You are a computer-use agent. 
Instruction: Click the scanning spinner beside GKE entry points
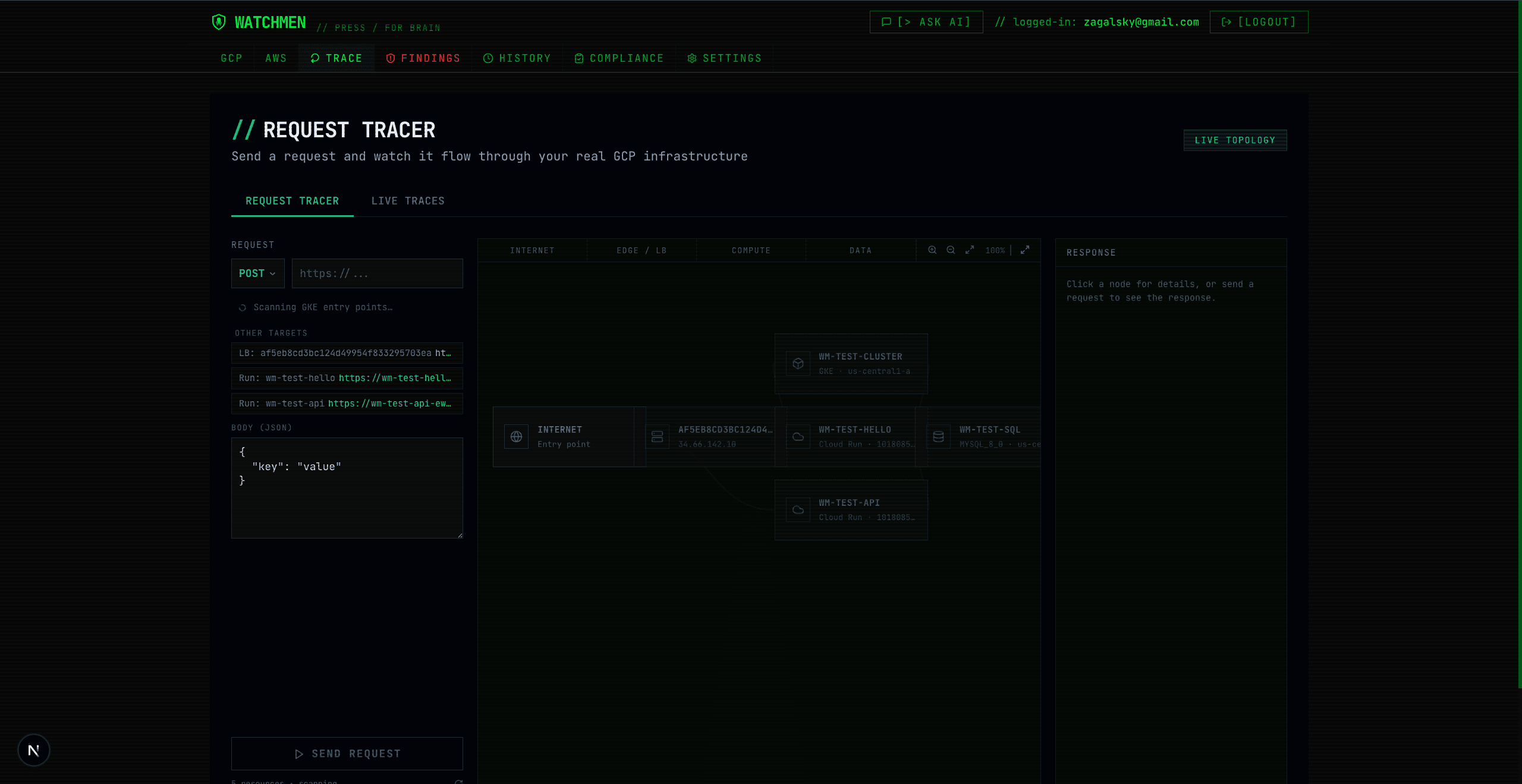(x=243, y=308)
